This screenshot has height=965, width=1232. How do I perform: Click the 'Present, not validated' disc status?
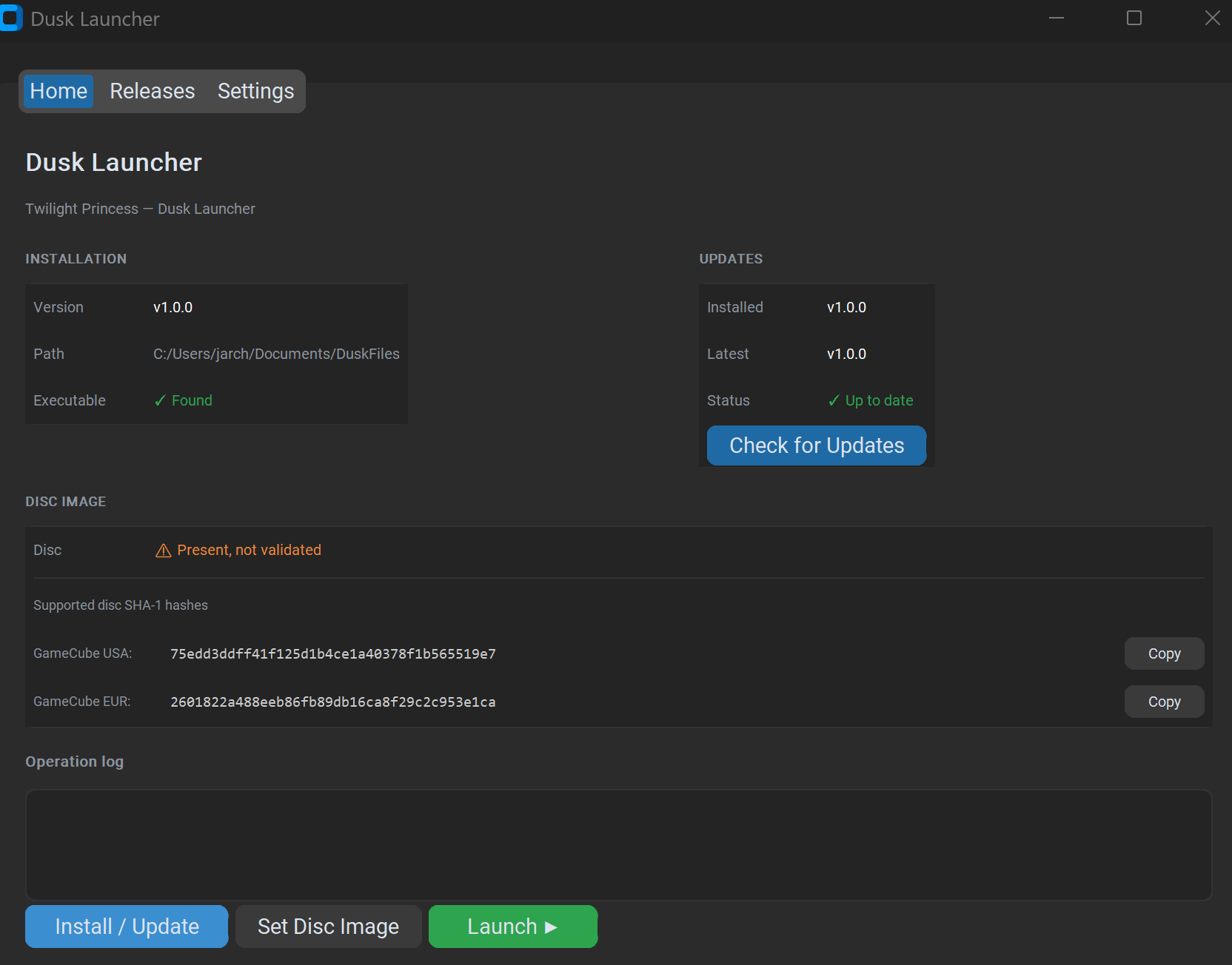(249, 550)
